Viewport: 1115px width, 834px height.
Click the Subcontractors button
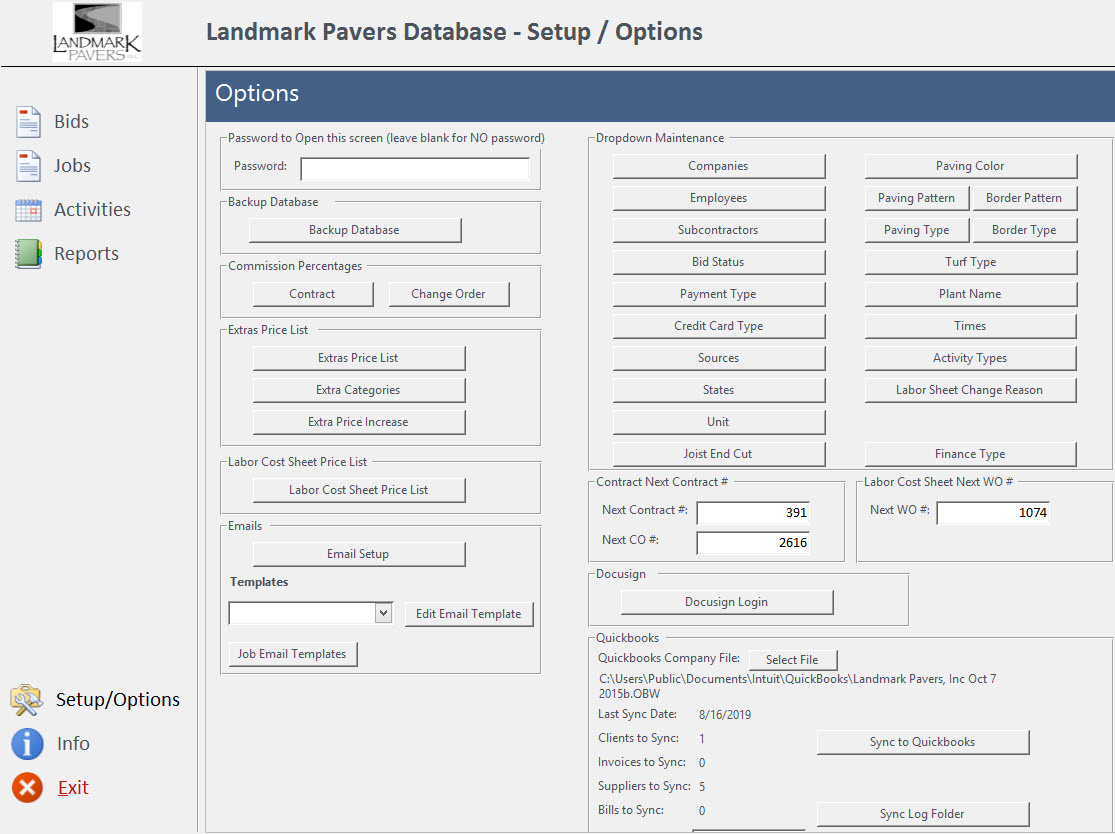coord(719,230)
